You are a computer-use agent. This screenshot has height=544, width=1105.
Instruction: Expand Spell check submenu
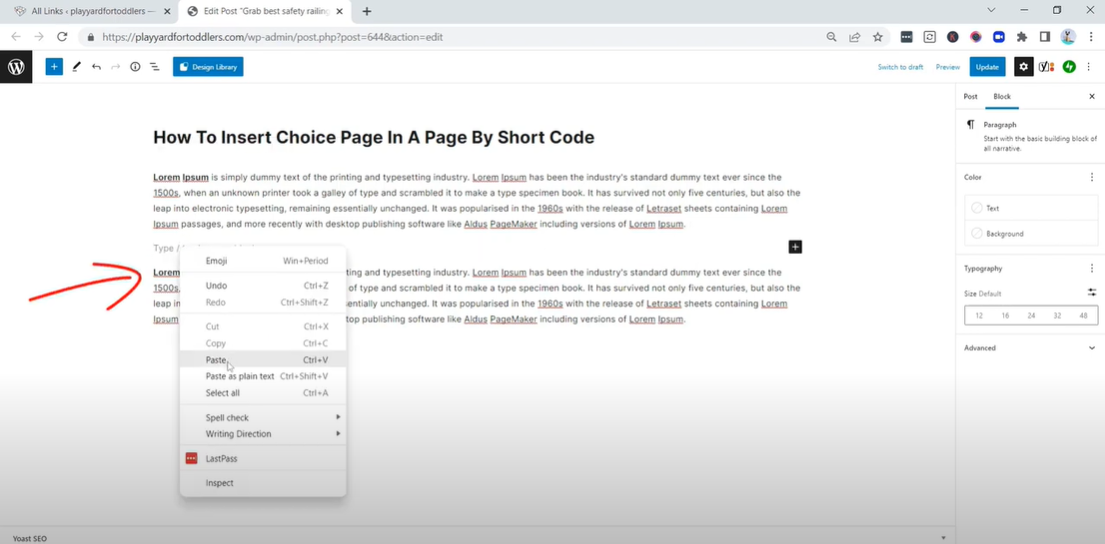coord(263,418)
